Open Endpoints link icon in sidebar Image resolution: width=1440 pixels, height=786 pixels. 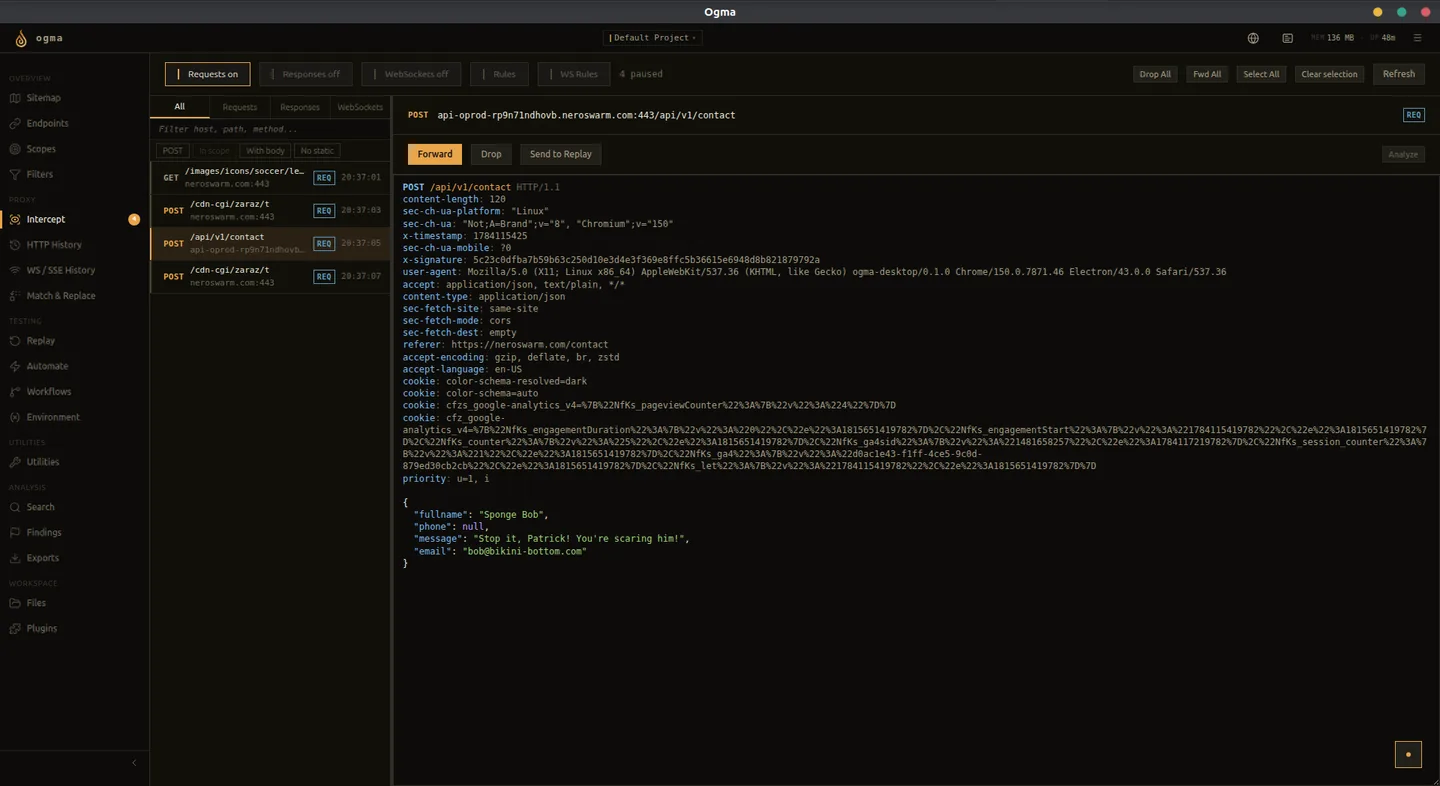(15, 123)
